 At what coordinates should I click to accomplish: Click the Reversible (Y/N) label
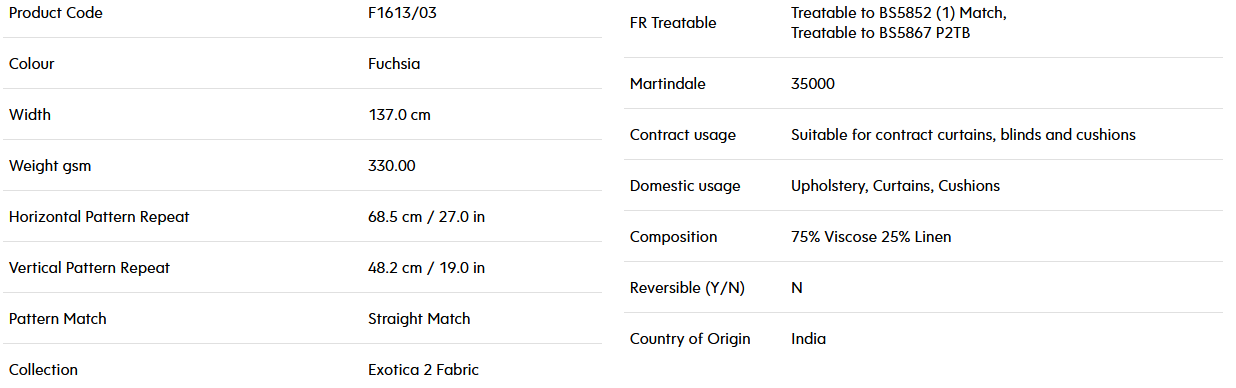click(x=688, y=288)
